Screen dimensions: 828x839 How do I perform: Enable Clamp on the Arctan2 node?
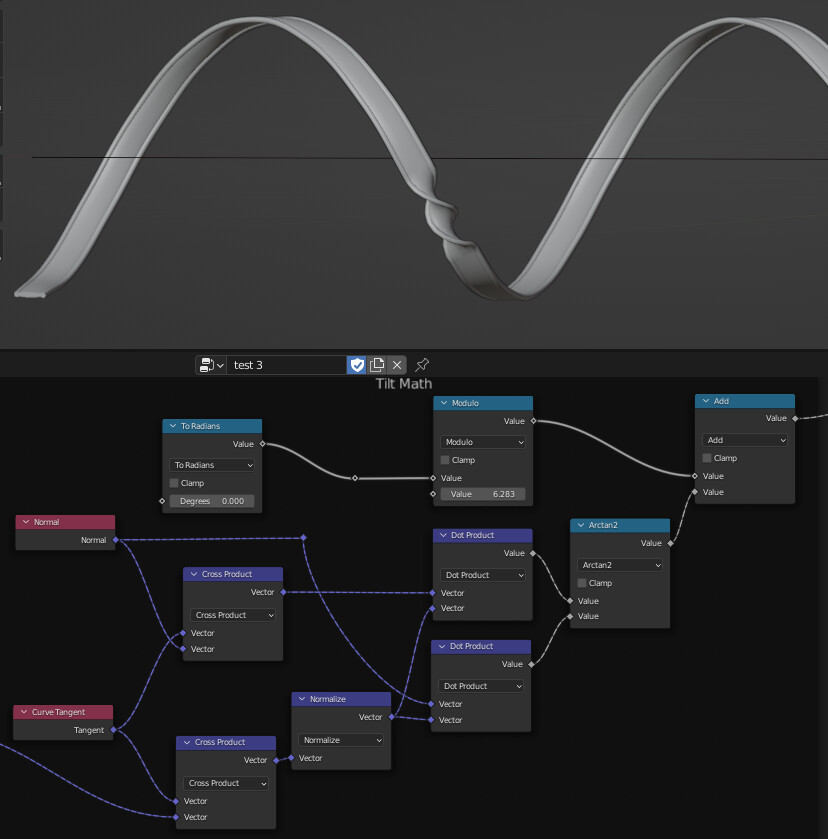coord(581,583)
